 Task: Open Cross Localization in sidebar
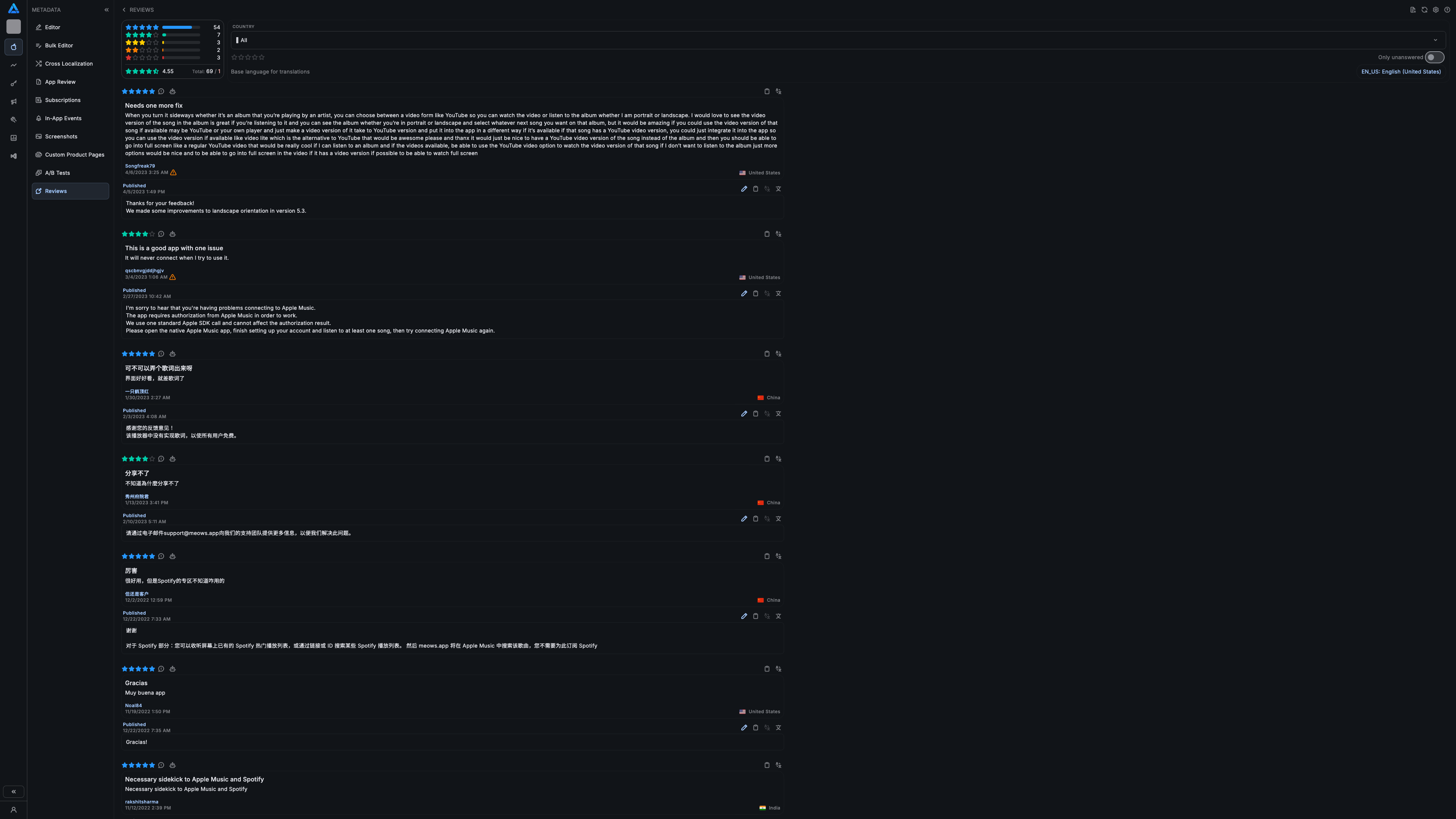coord(68,64)
